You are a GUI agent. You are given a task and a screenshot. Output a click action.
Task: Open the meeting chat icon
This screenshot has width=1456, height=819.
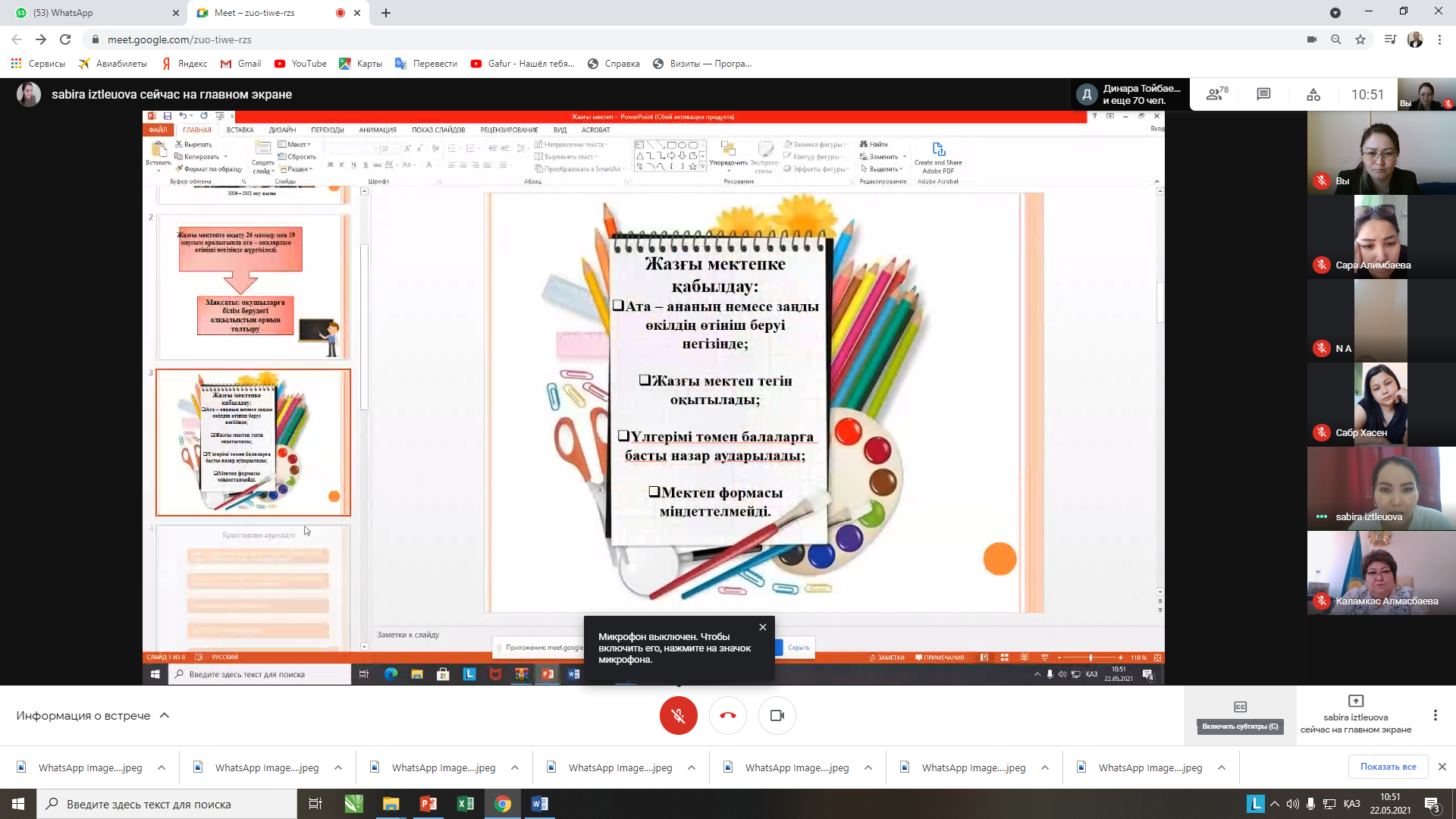pyautogui.click(x=1263, y=94)
